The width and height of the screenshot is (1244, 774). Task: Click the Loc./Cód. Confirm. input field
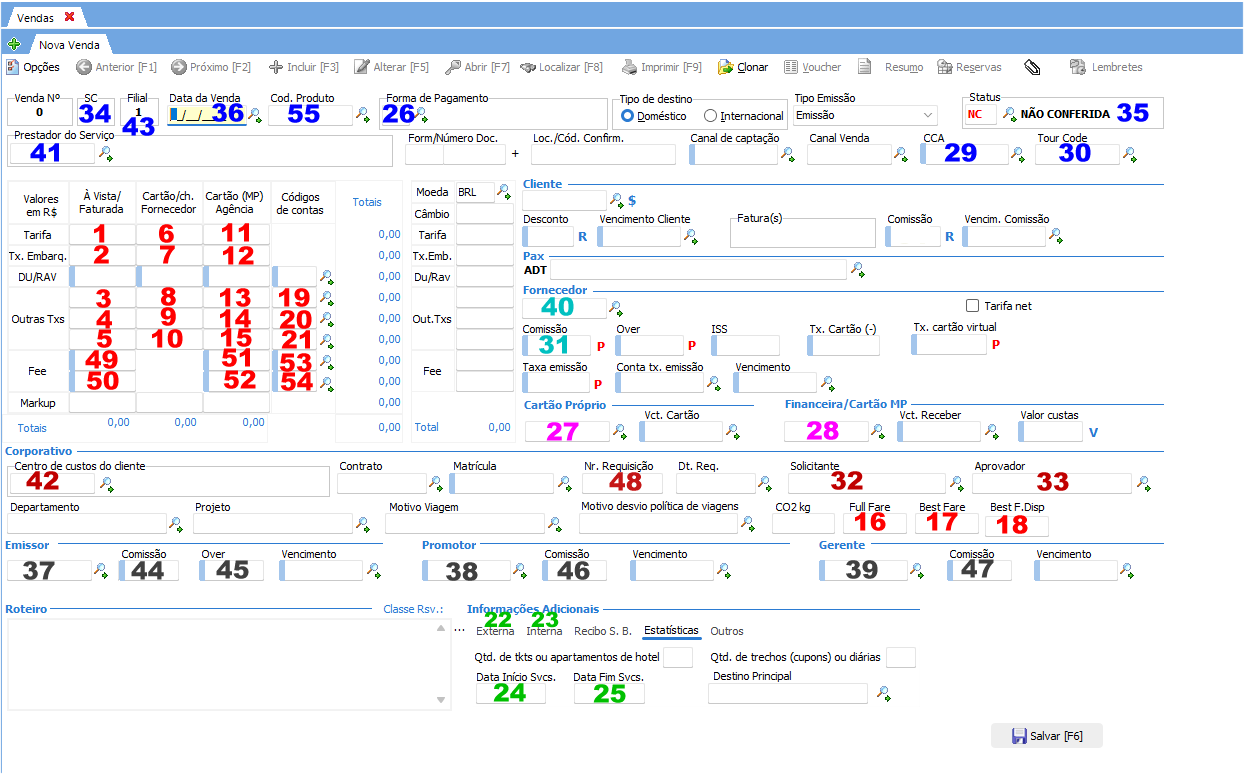point(603,154)
